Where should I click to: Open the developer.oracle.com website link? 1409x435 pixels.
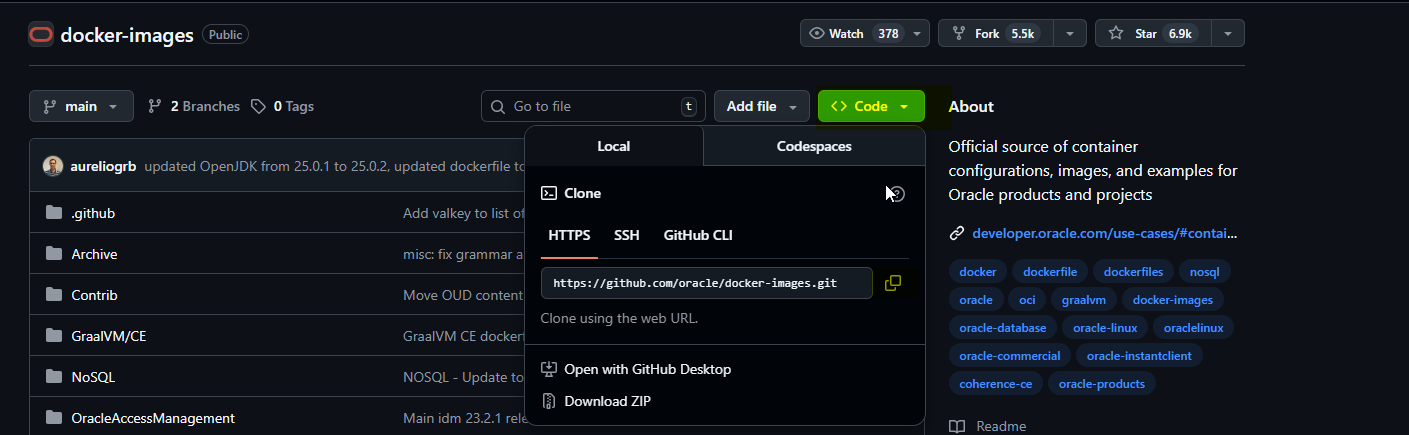click(x=1104, y=233)
